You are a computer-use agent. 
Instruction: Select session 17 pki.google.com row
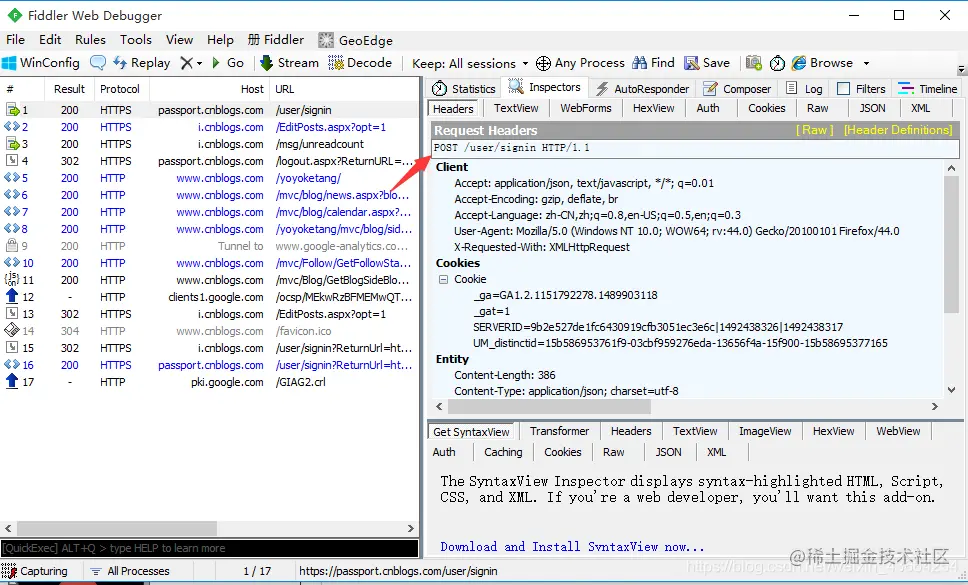pyautogui.click(x=210, y=382)
